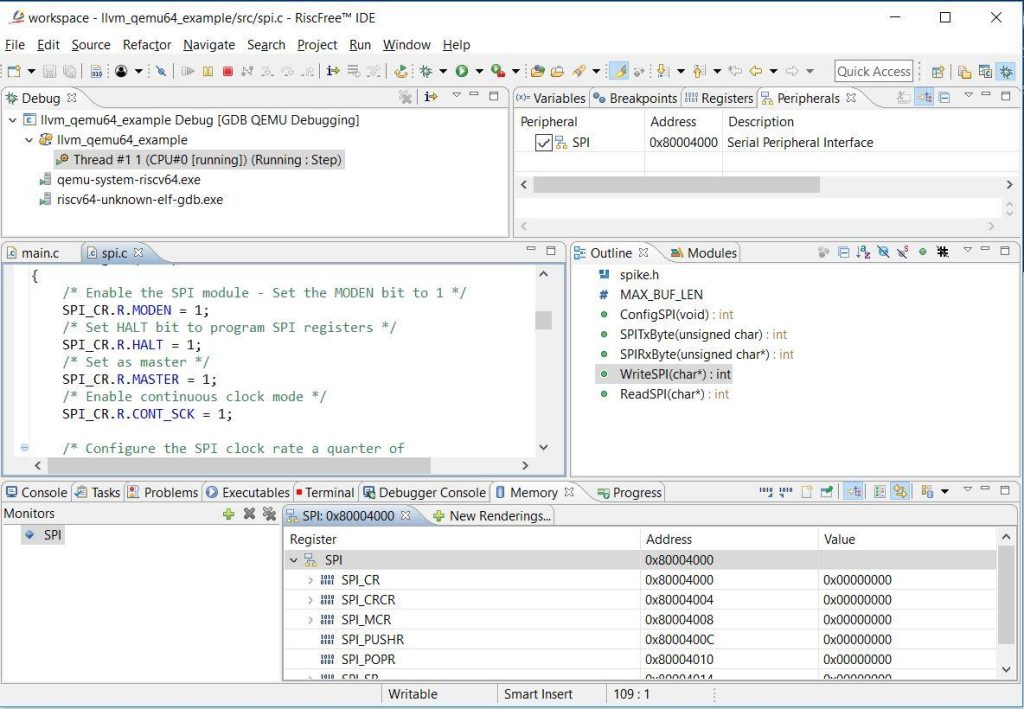Image resolution: width=1024 pixels, height=709 pixels.
Task: Close the Peripherals view tab X
Action: pyautogui.click(x=851, y=97)
